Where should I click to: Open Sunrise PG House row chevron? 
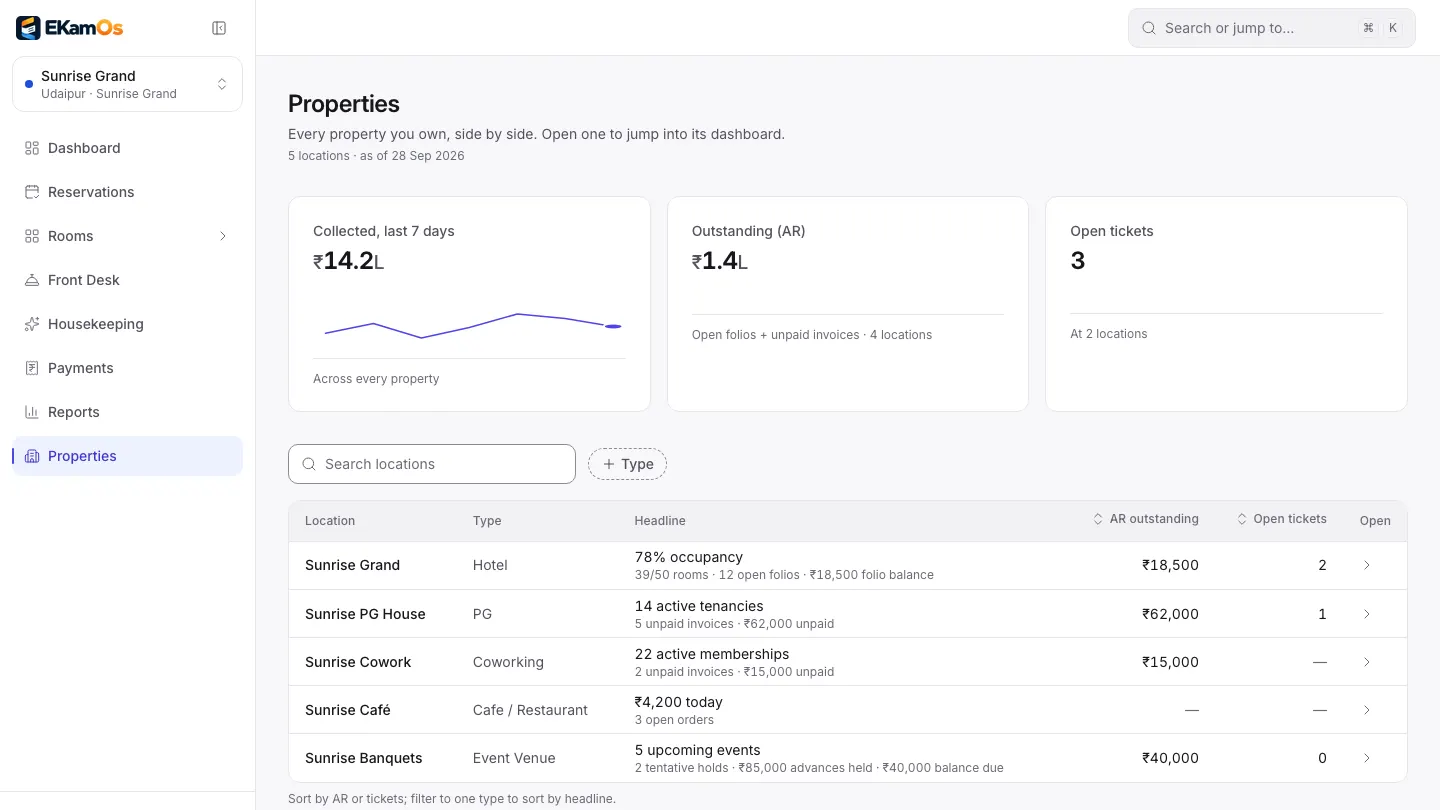coord(1367,614)
